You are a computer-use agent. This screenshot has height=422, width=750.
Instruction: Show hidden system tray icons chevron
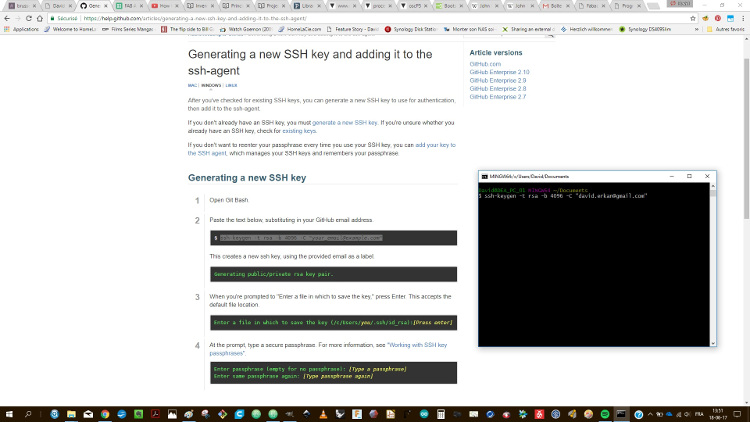(650, 414)
